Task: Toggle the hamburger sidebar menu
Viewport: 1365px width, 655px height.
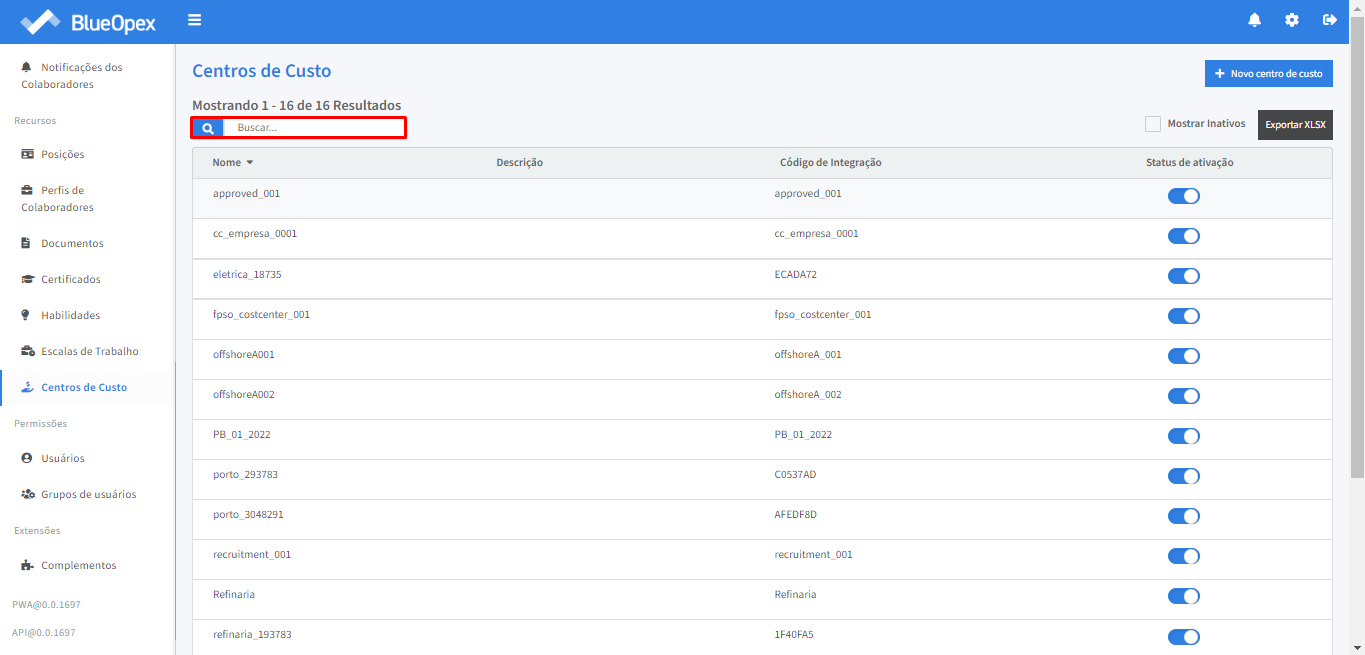Action: (194, 20)
